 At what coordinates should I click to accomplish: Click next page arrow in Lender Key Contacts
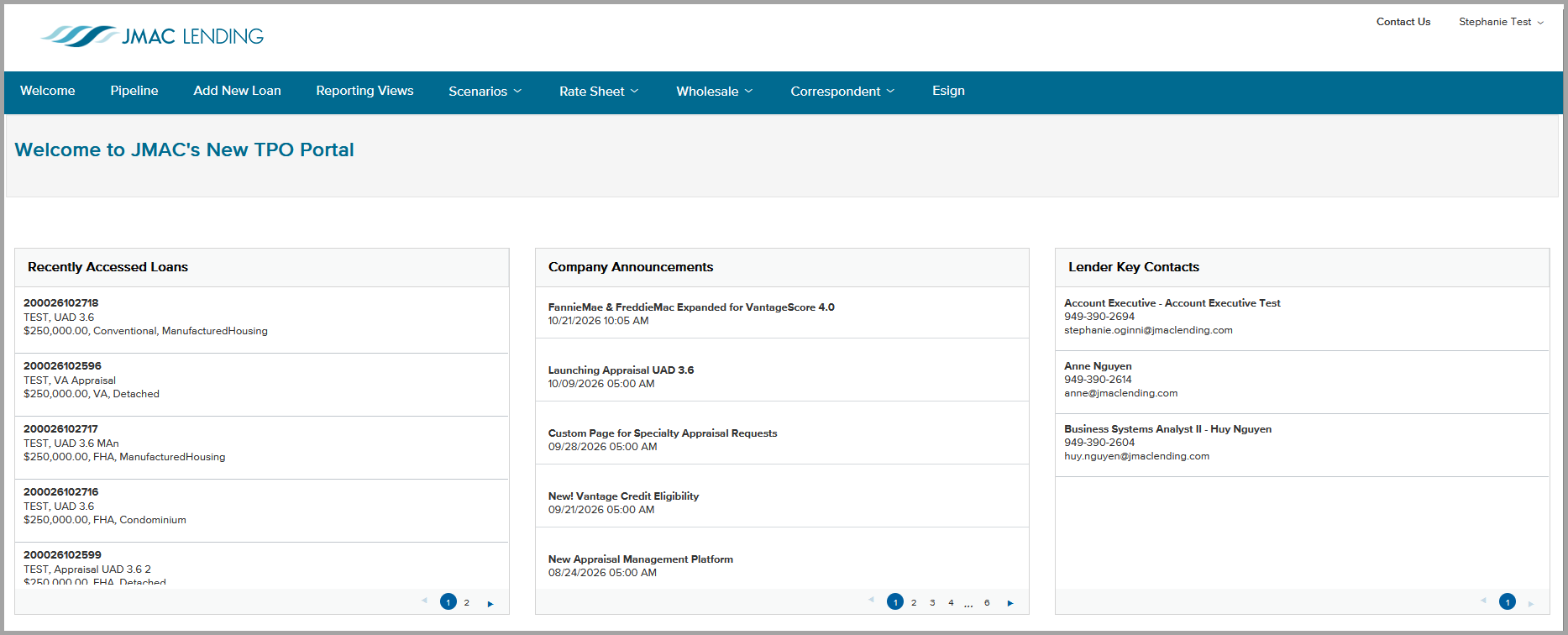1530,603
